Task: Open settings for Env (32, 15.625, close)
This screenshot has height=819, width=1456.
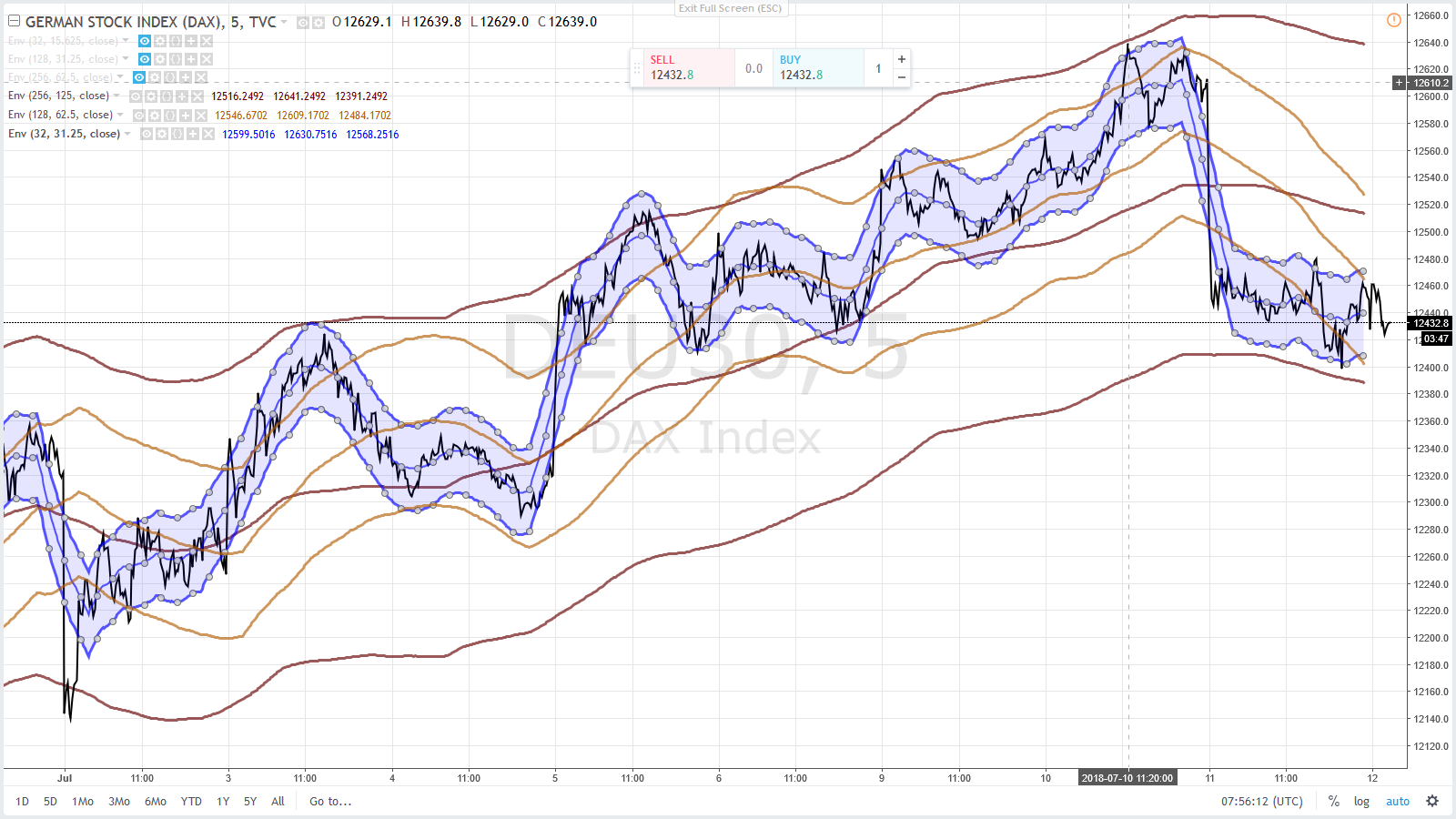Action: pos(160,41)
